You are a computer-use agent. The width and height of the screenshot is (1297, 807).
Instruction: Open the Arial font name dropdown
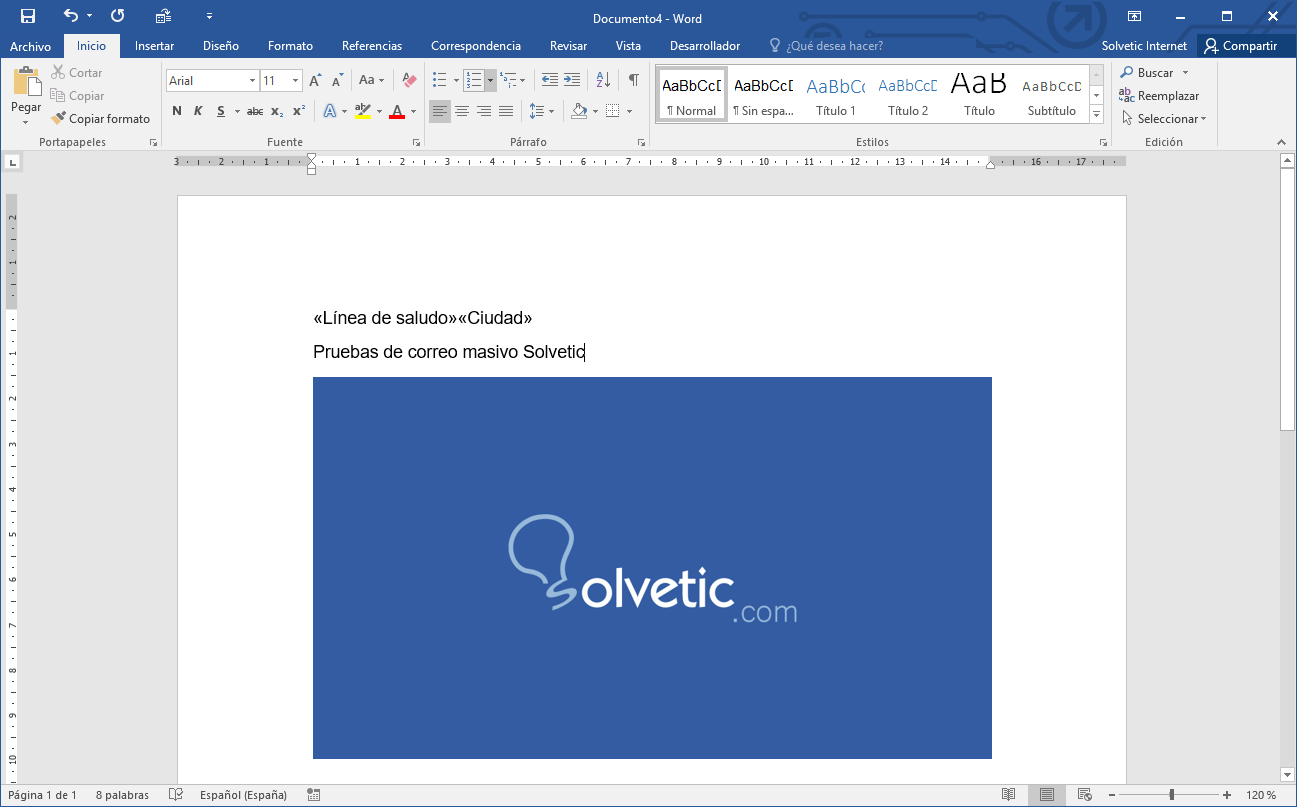(x=252, y=81)
